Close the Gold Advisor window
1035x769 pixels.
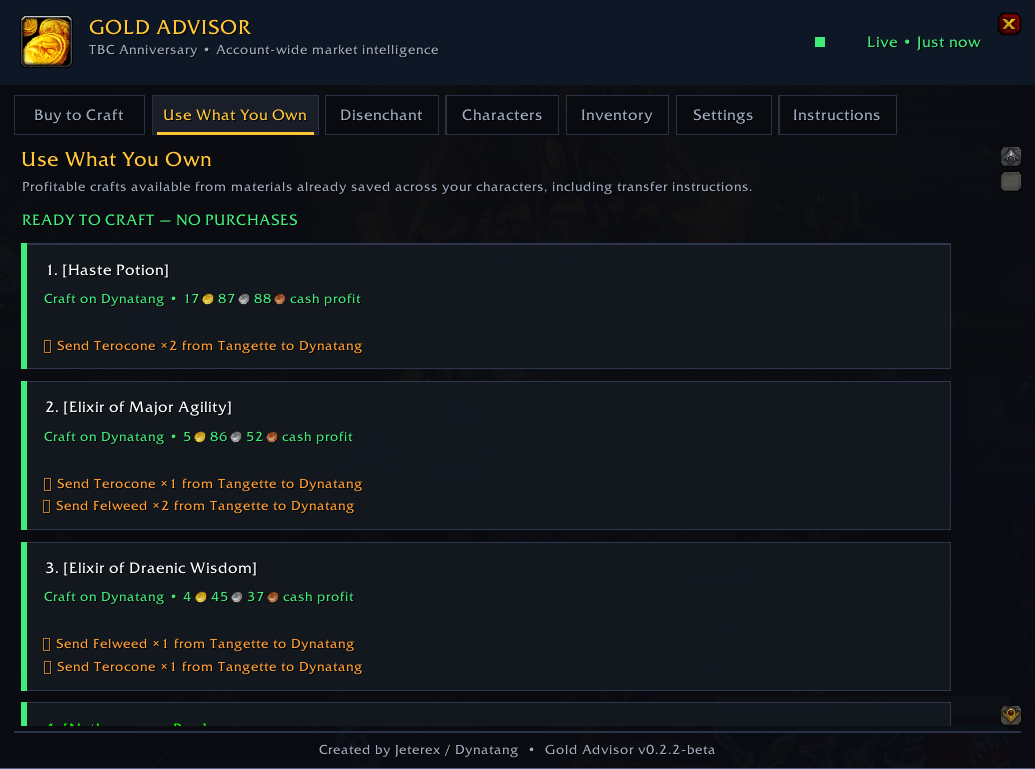[1009, 24]
